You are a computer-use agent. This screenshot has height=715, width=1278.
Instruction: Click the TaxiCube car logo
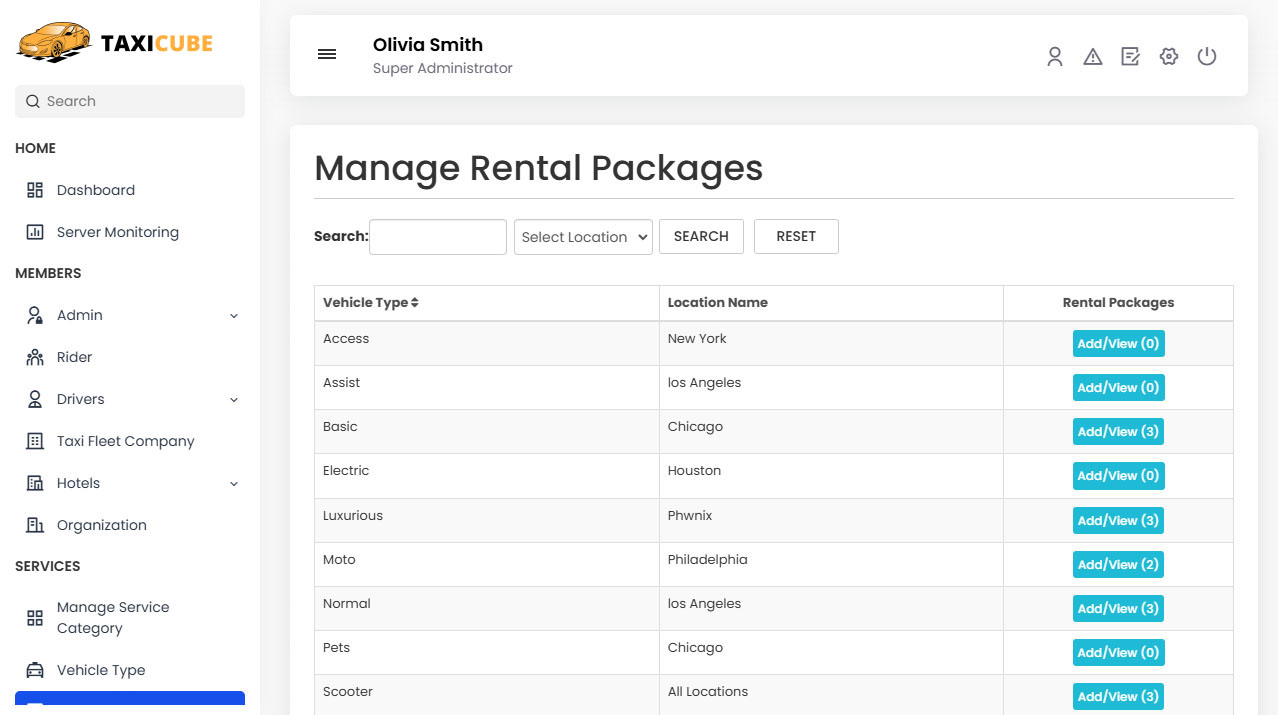55,43
